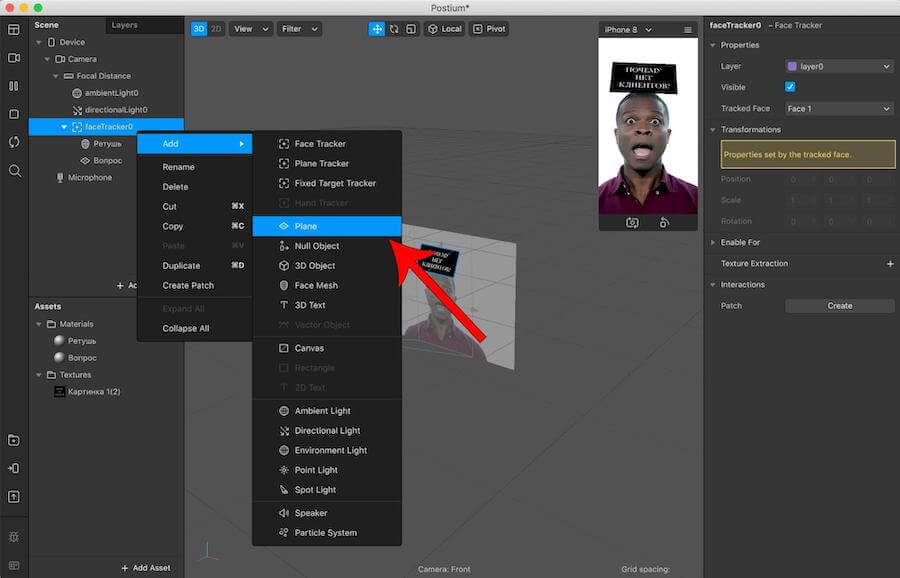Expand the Enable For section

(x=740, y=243)
